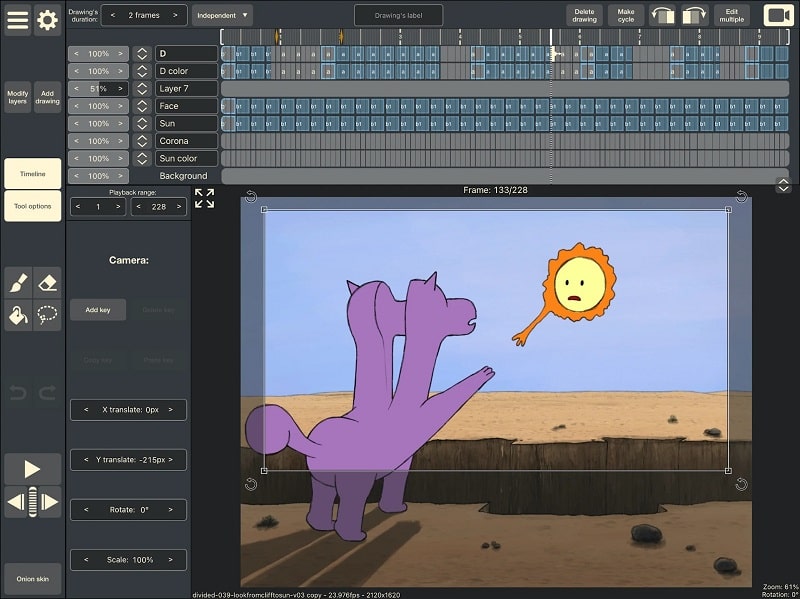The image size is (800, 599).
Task: Expand the D color layer options chevron
Action: tap(142, 70)
